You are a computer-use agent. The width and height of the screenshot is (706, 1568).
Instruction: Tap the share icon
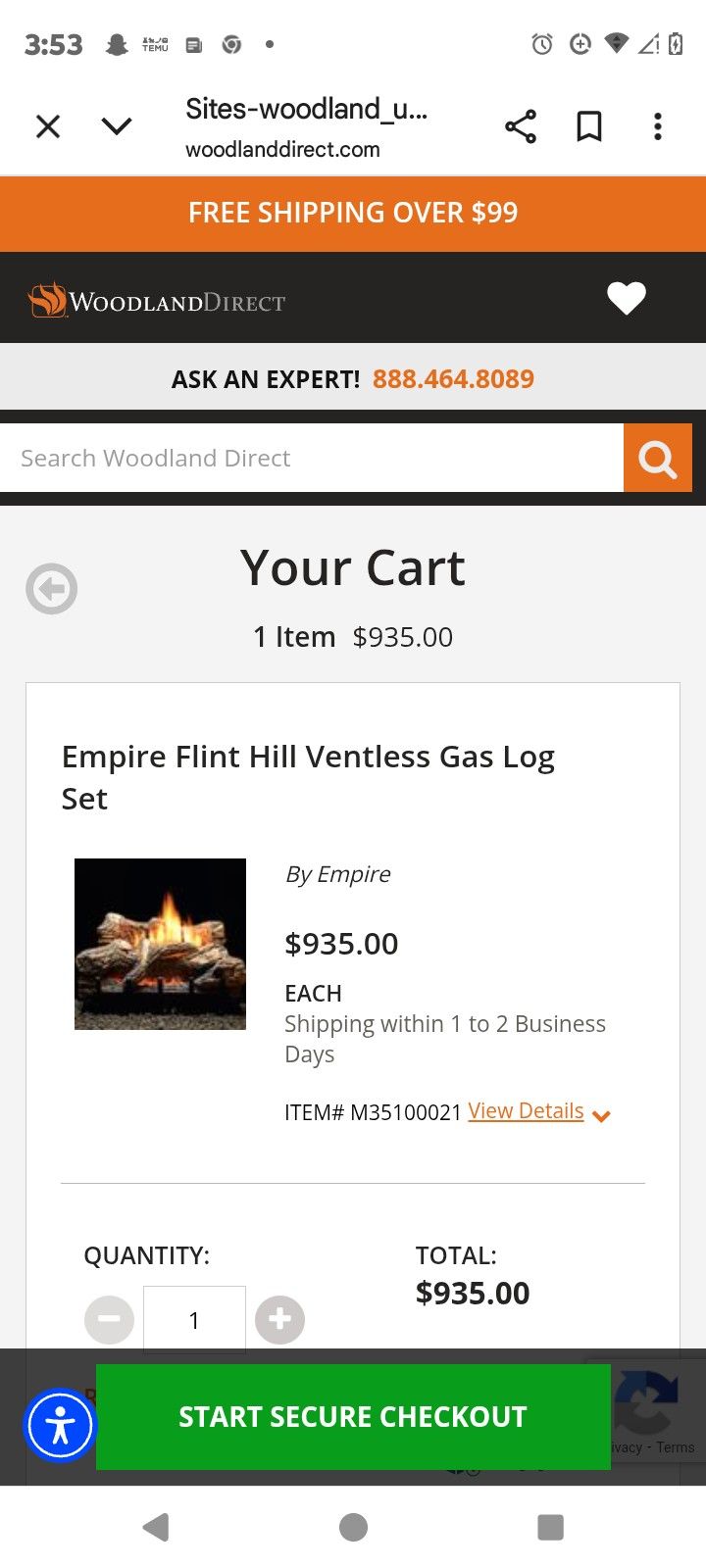[x=521, y=126]
